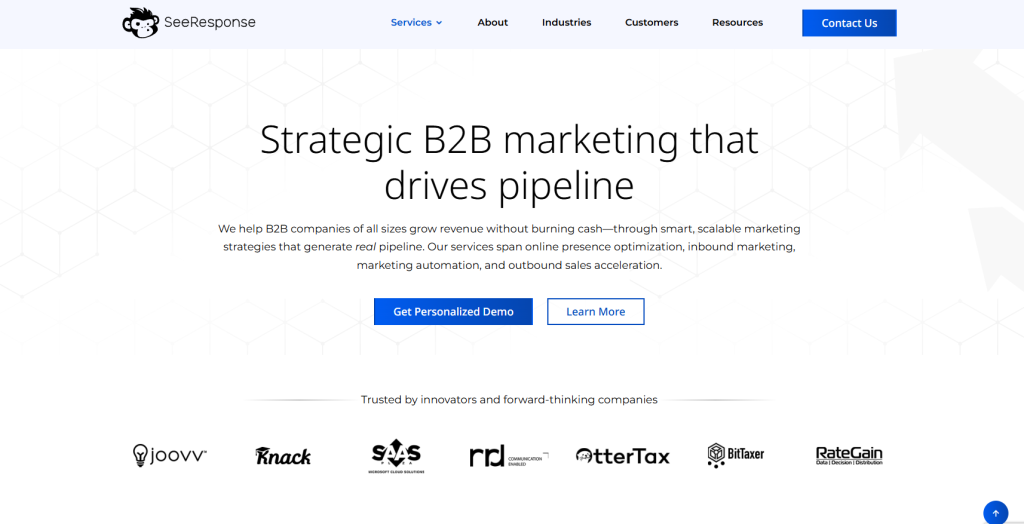Click the chevron arrow beside Services
Screen dimensions: 1024x524
pyautogui.click(x=439, y=23)
